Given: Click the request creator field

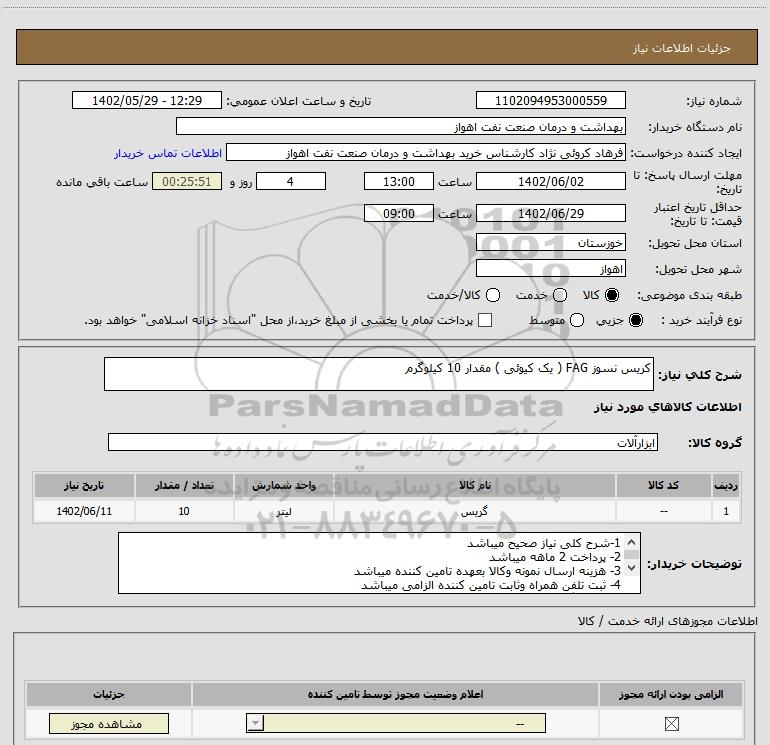Looking at the screenshot, I should tap(426, 153).
